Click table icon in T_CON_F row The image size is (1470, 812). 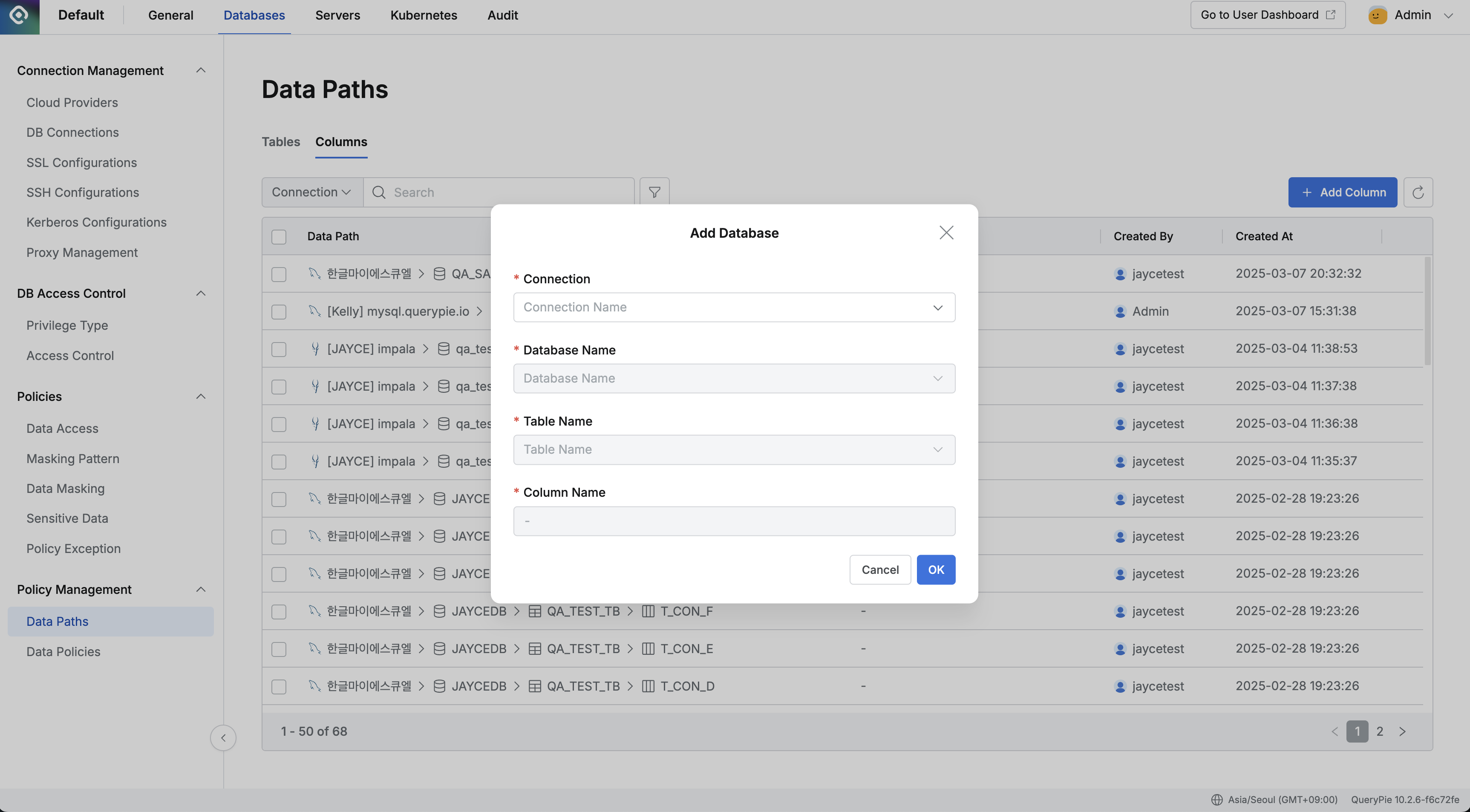(534, 611)
